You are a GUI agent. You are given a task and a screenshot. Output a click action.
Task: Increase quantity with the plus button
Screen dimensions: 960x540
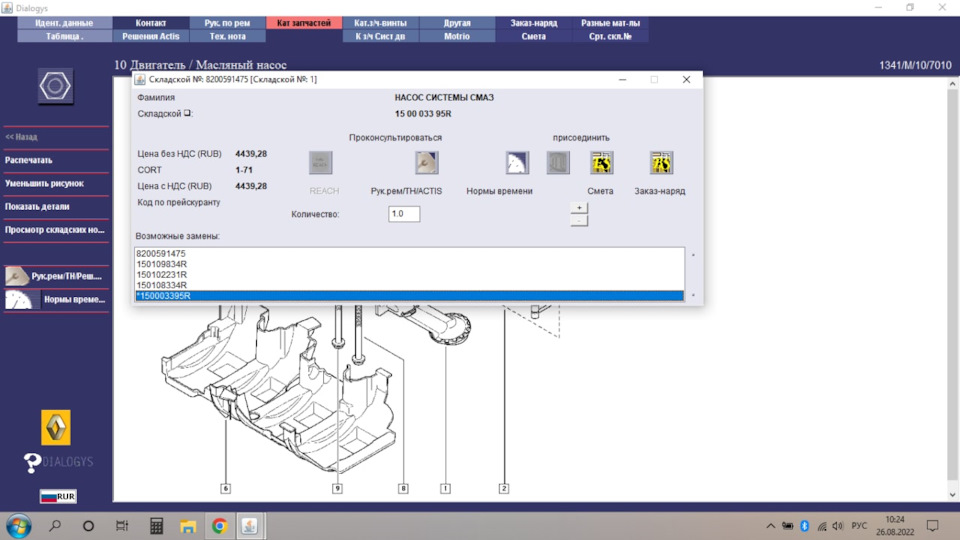point(579,208)
